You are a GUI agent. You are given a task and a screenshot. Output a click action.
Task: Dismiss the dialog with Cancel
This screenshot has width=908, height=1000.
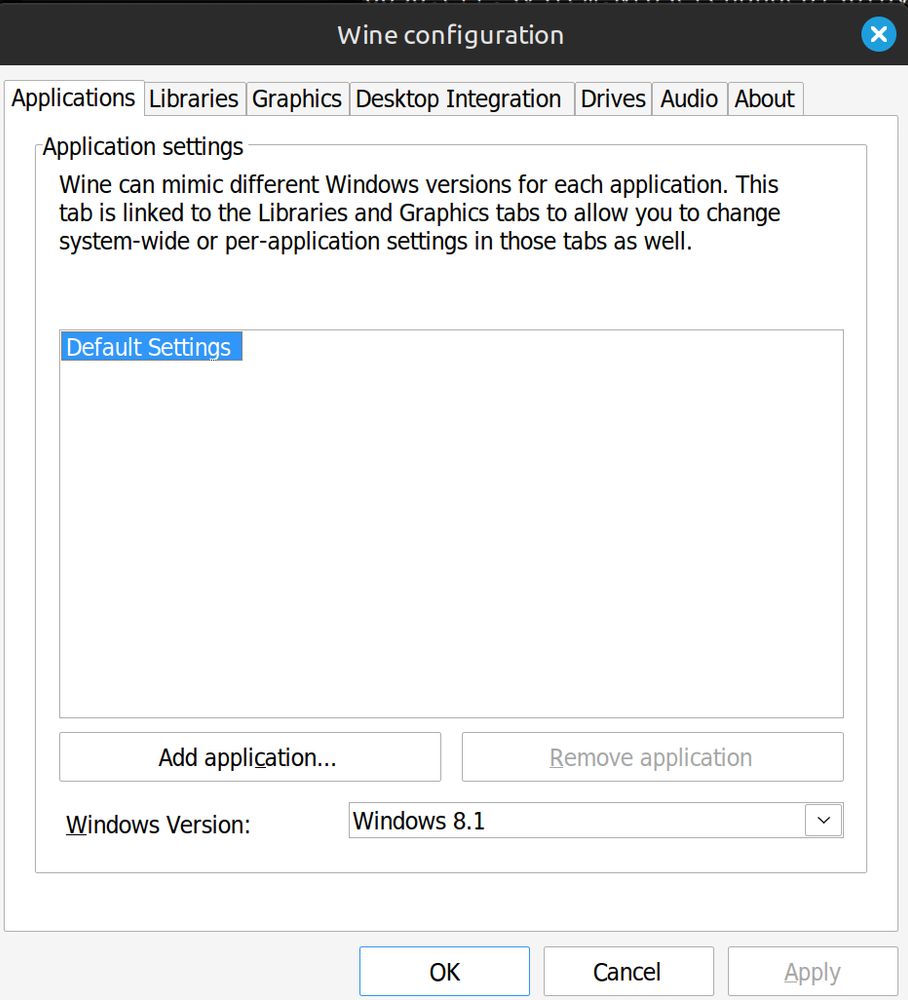pyautogui.click(x=628, y=971)
